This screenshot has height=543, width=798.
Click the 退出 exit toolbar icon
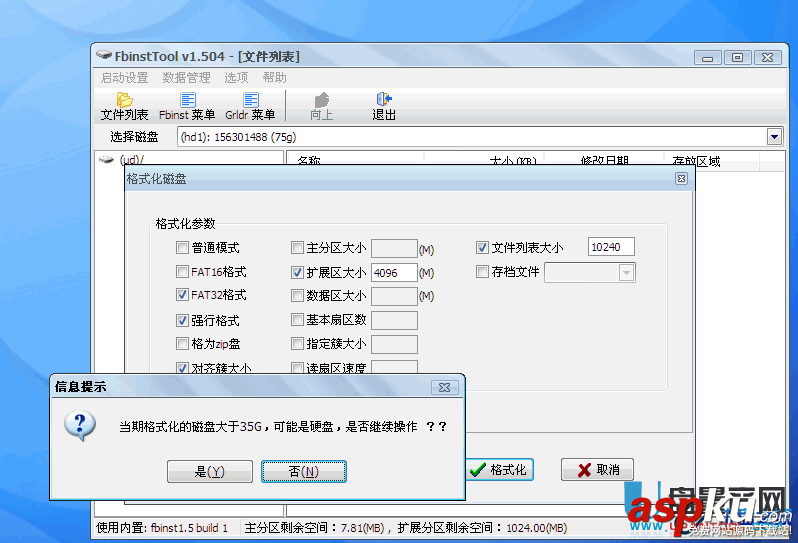tap(384, 106)
